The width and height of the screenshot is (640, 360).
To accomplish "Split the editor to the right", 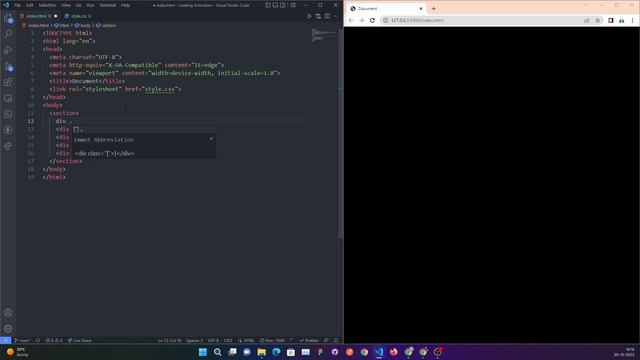I will pos(327,16).
